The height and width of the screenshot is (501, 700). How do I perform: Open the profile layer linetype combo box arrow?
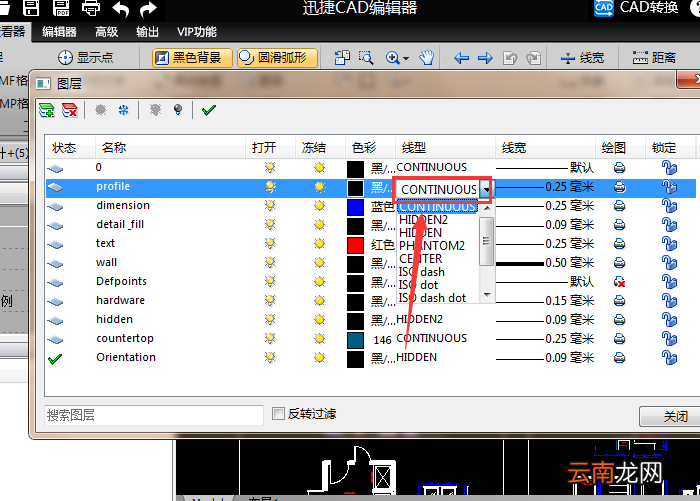click(486, 190)
